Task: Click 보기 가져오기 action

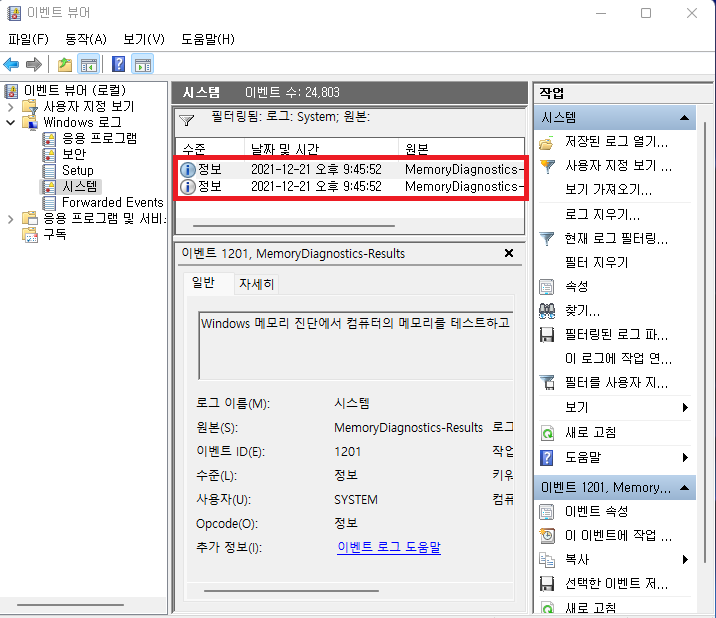Action: tap(608, 190)
